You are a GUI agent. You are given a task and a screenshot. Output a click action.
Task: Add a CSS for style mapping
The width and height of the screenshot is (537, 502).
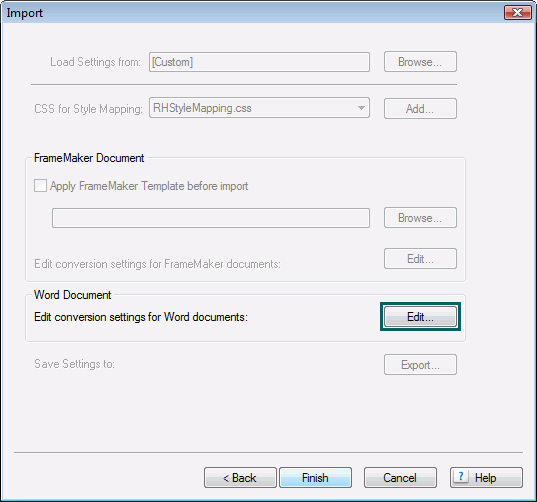tap(420, 109)
